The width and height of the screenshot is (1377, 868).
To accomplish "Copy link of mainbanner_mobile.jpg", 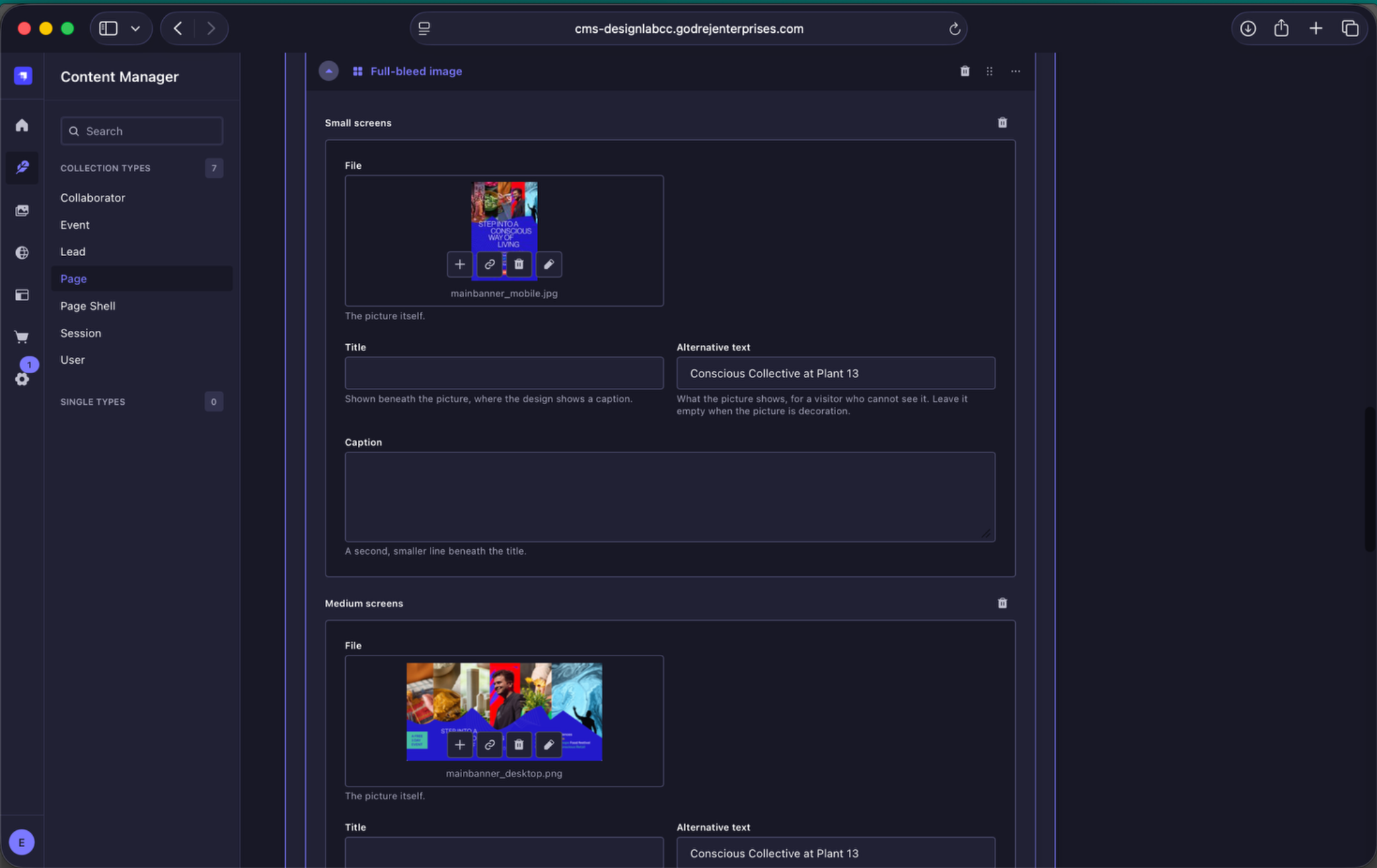I will 489,264.
